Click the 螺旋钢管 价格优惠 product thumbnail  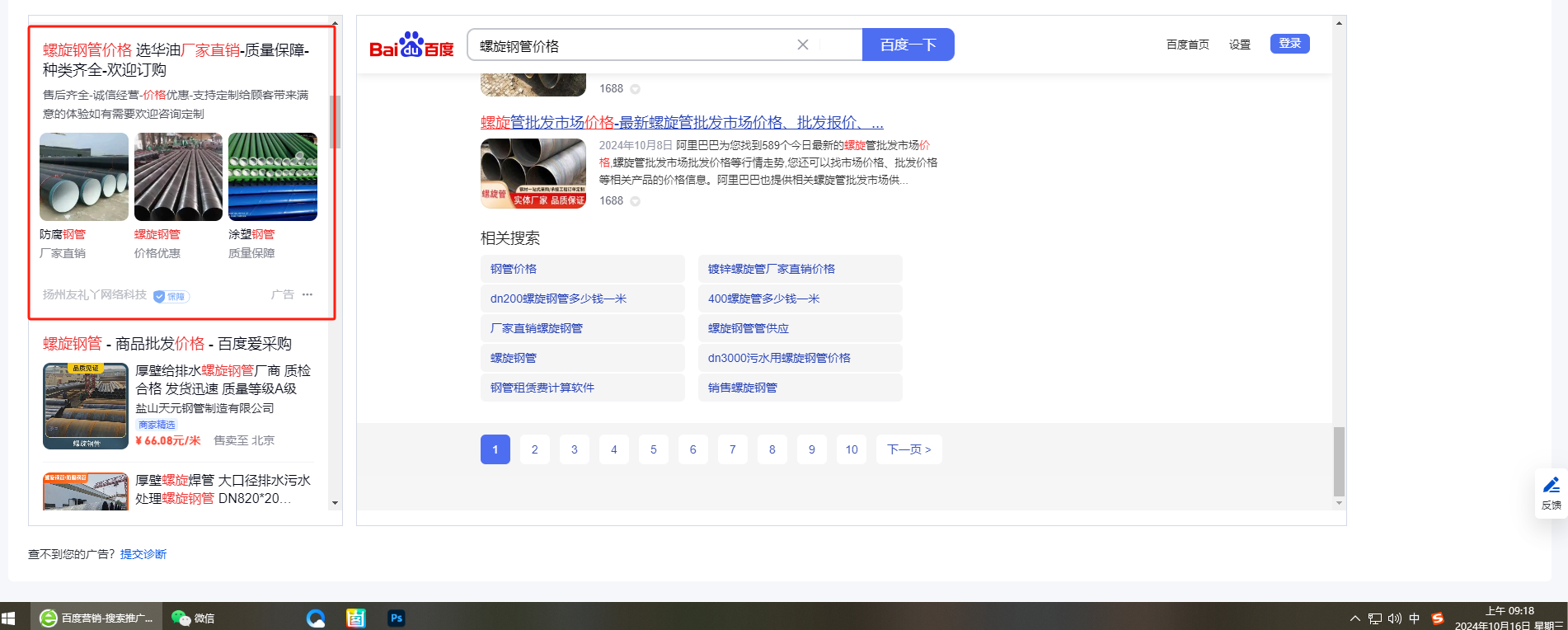pos(178,176)
